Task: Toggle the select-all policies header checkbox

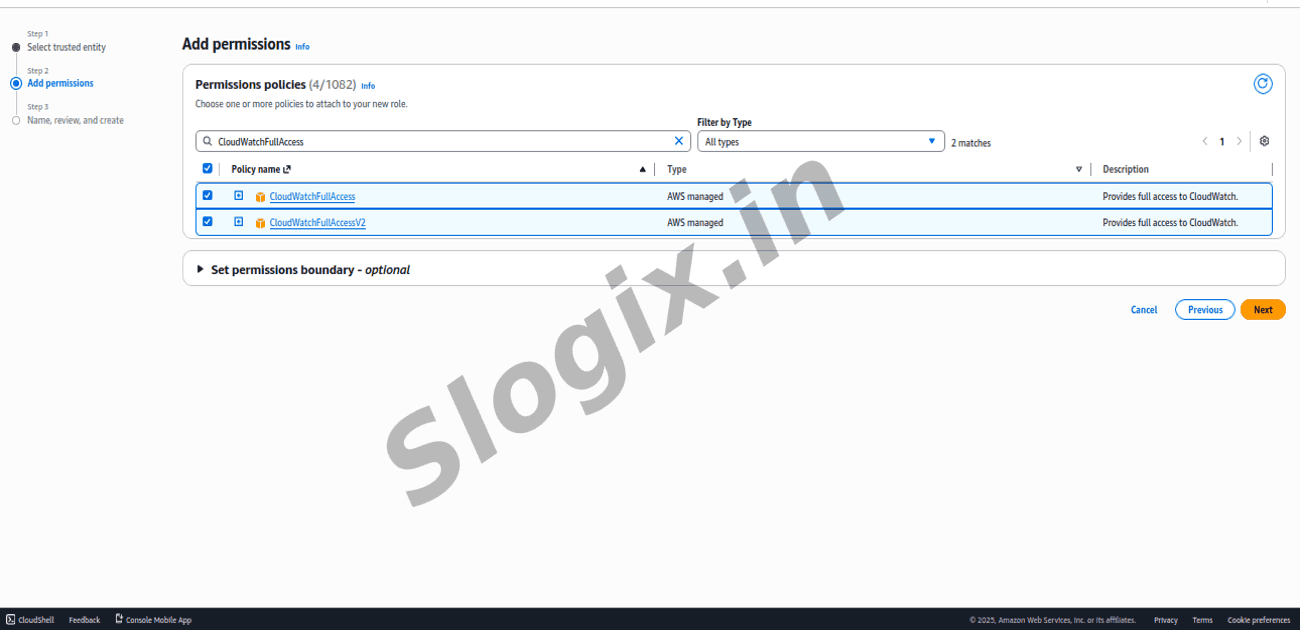Action: point(207,169)
